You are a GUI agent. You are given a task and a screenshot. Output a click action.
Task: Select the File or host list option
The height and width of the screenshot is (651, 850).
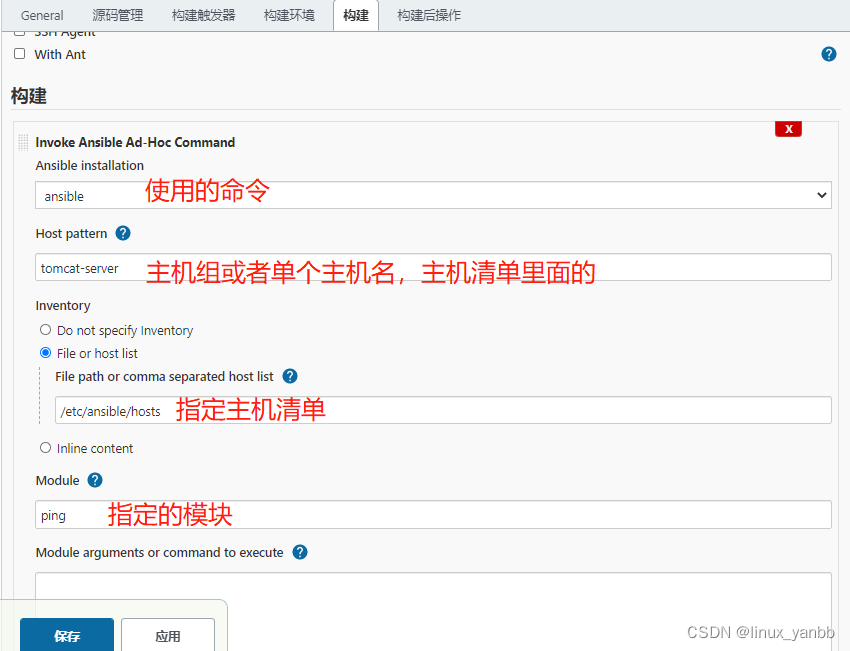pos(45,353)
